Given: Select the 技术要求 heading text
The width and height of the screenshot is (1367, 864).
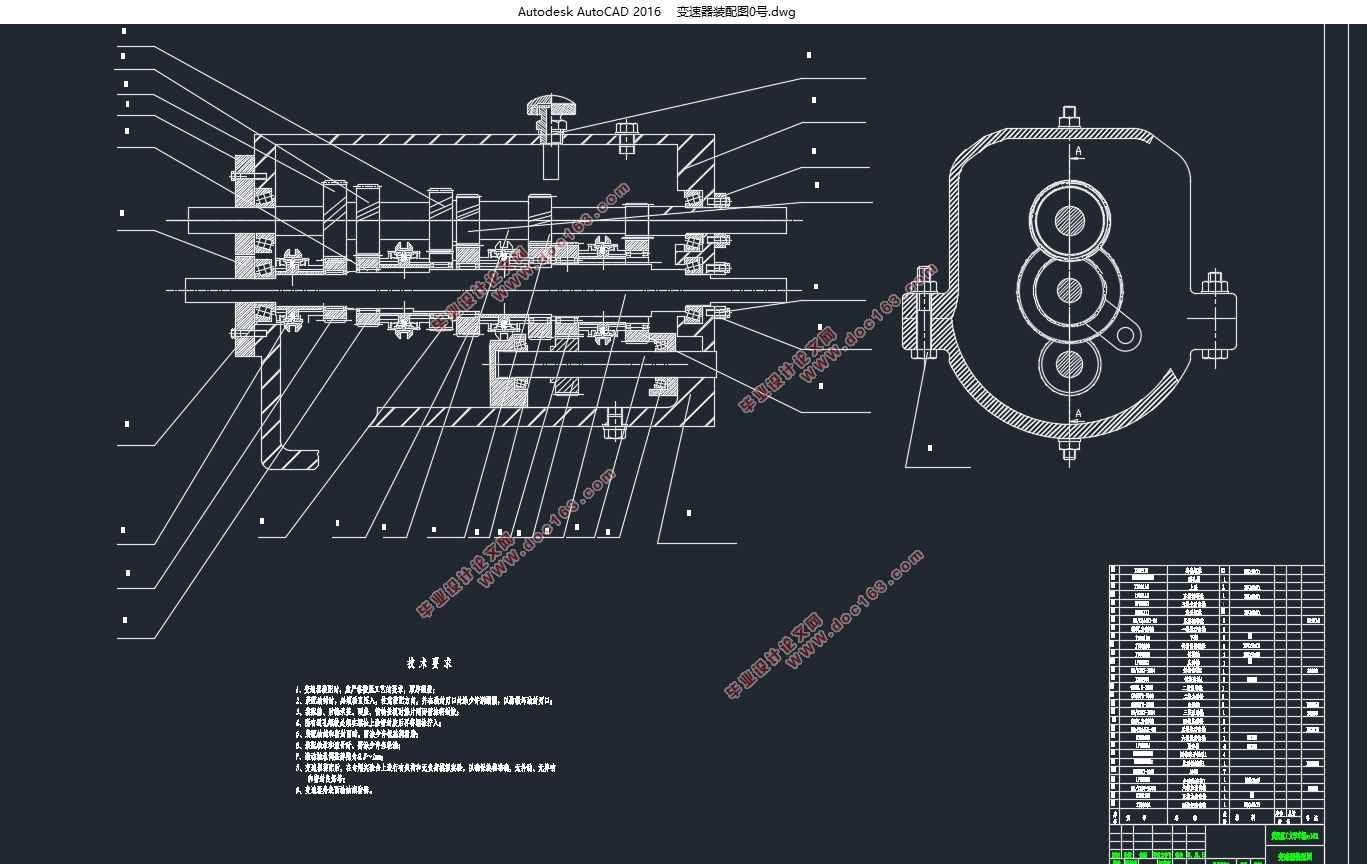Looking at the screenshot, I should point(430,662).
